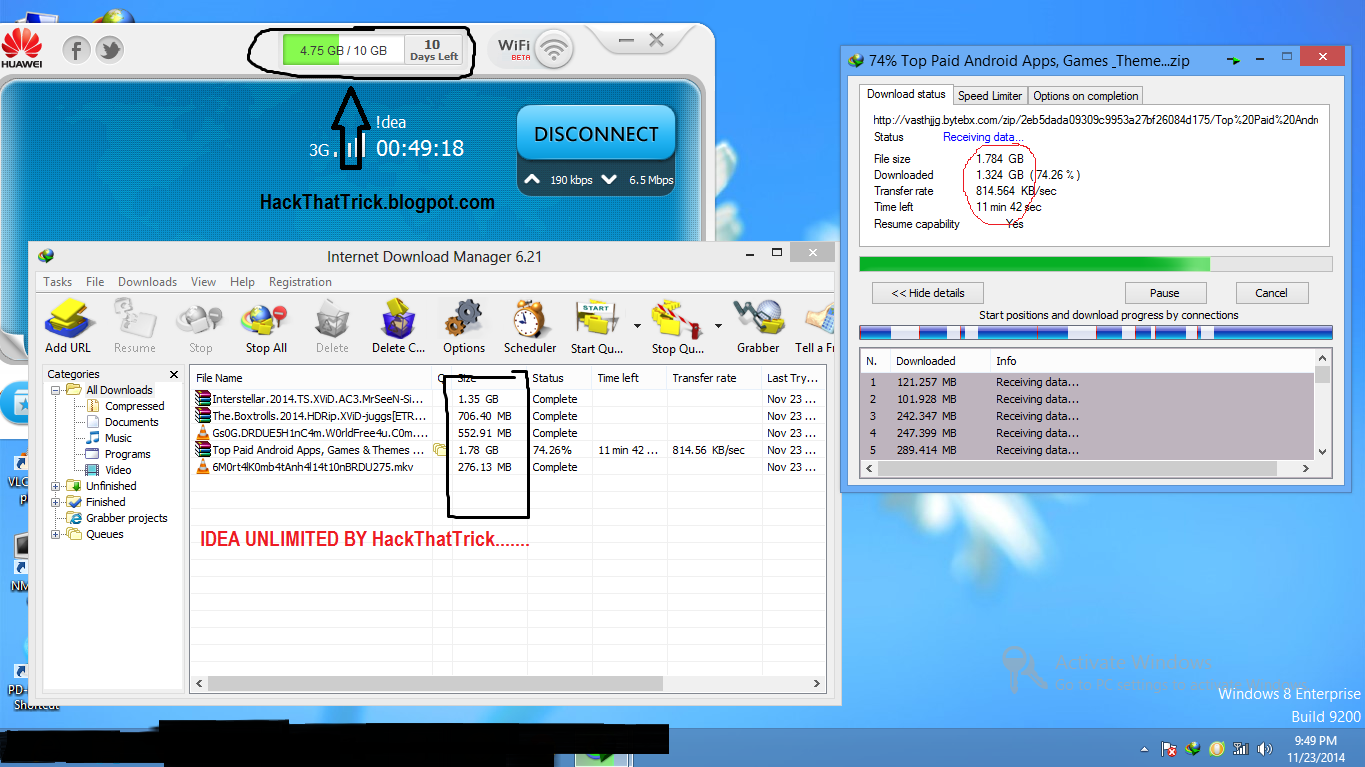The image size is (1365, 767).
Task: Click the DISCONNECT button
Action: [x=596, y=134]
